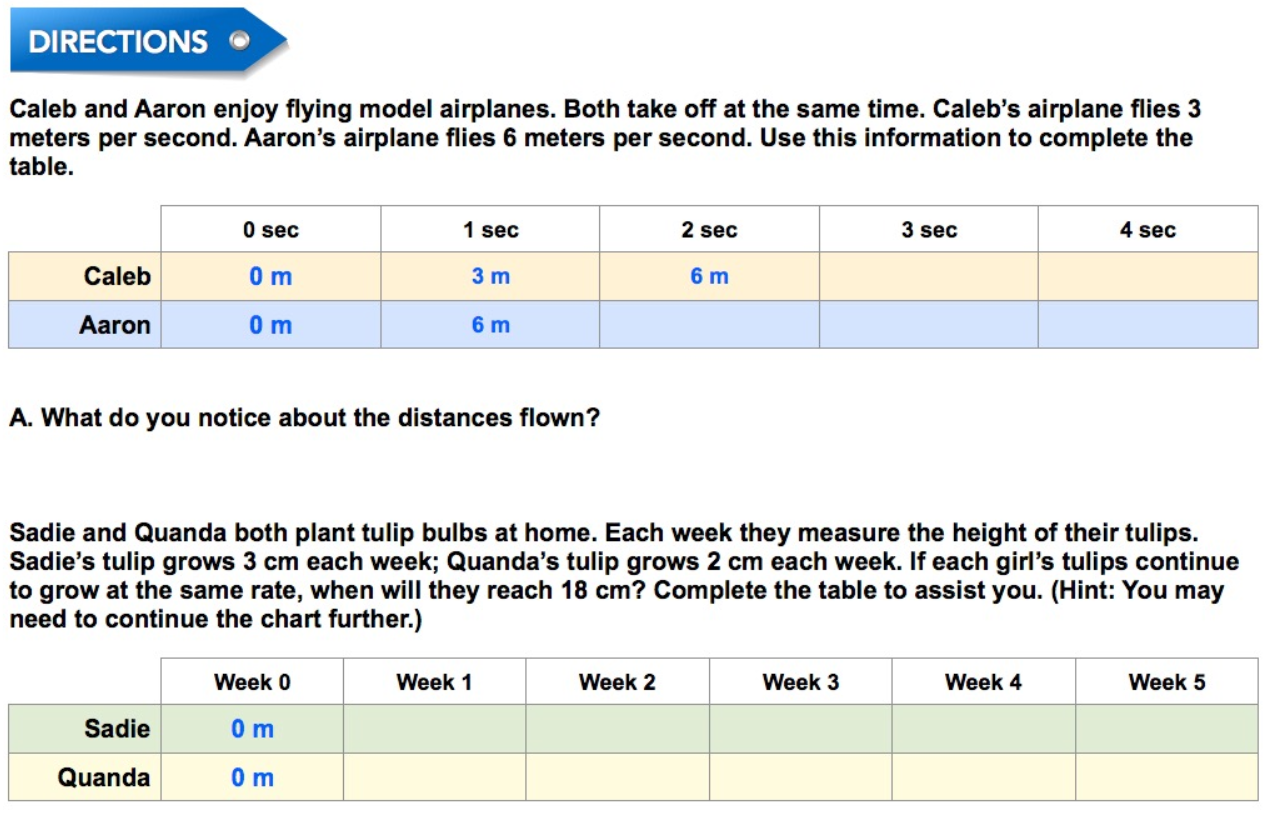Click the round bullet icon beside DIRECTIONS
This screenshot has height=832, width=1276.
pos(238,42)
